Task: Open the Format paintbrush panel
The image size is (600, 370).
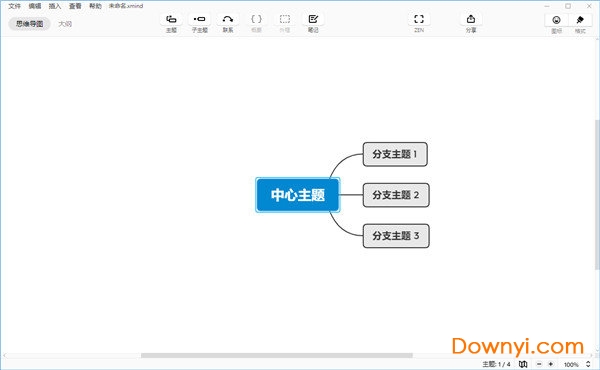Action: [580, 20]
